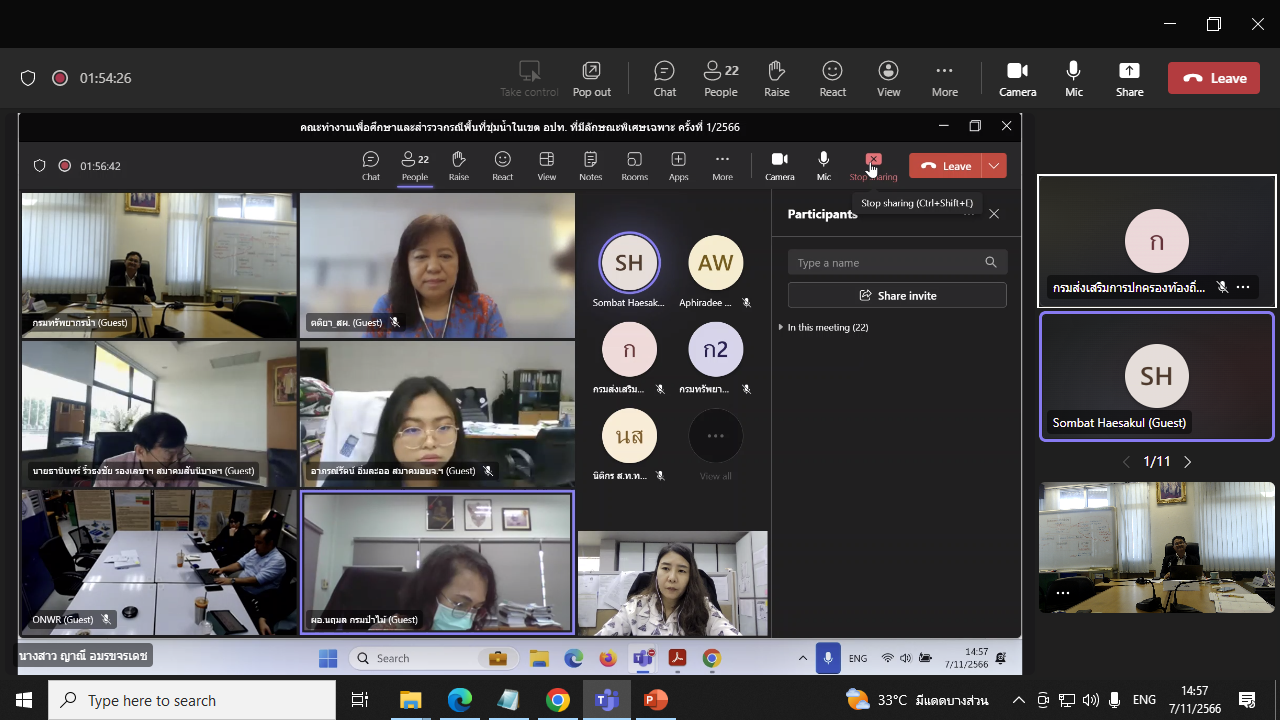This screenshot has height=720, width=1280.
Task: Open React emoji options in top toolbar
Action: click(x=832, y=79)
